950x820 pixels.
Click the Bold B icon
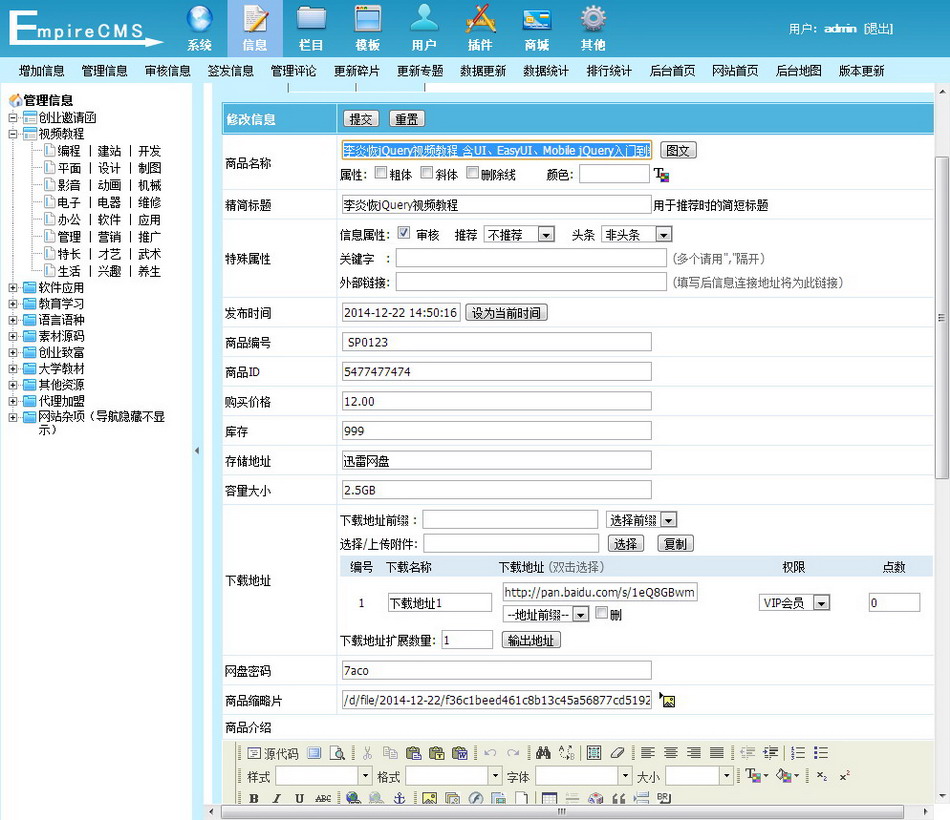(254, 798)
